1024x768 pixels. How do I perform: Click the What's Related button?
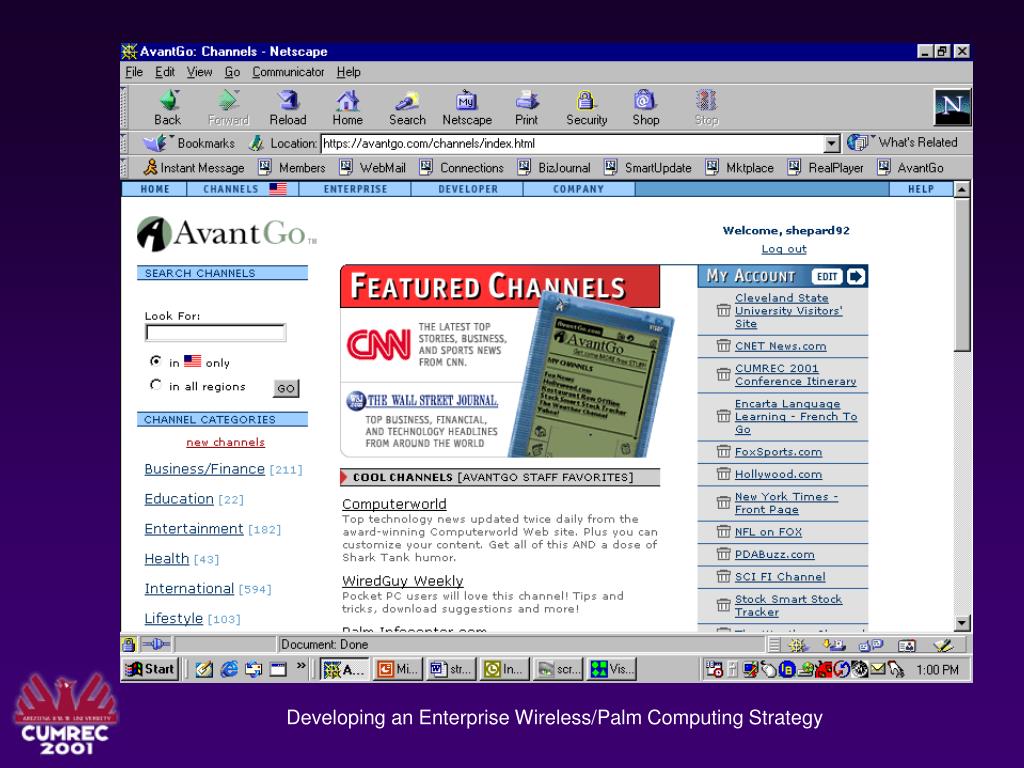[903, 142]
